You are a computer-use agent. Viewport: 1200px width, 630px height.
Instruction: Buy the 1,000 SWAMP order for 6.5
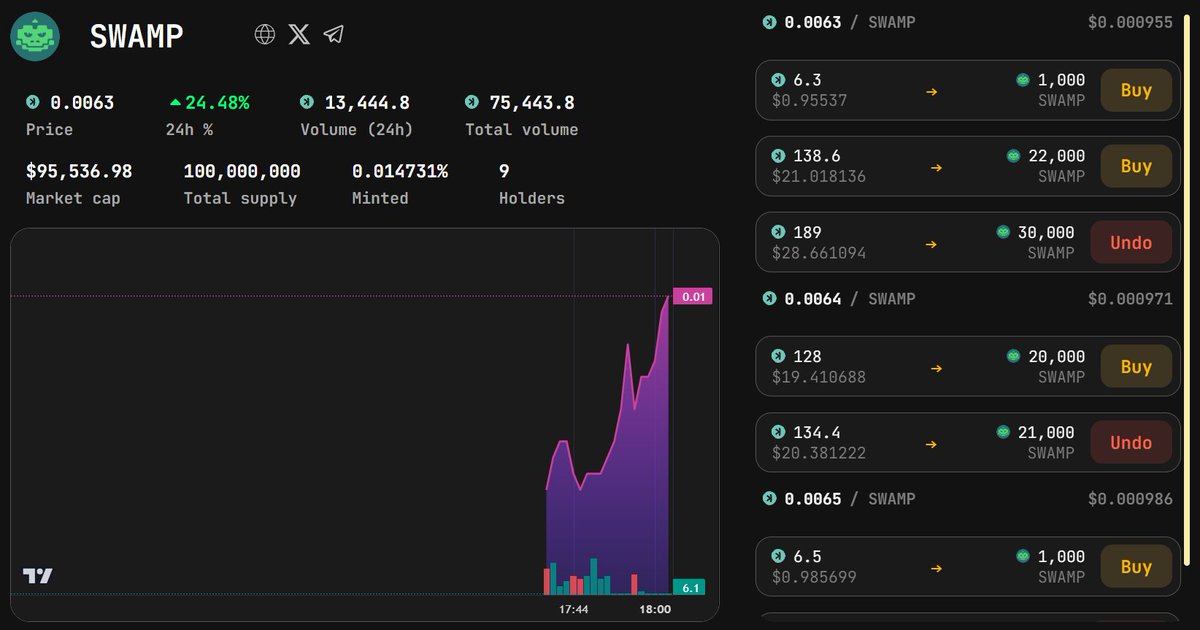pyautogui.click(x=1136, y=566)
